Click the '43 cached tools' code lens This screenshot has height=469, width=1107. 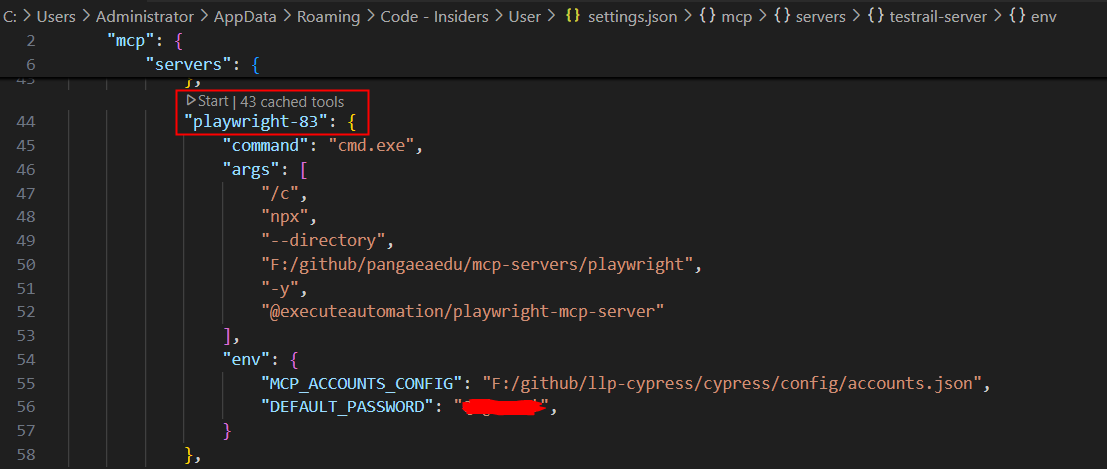point(292,102)
